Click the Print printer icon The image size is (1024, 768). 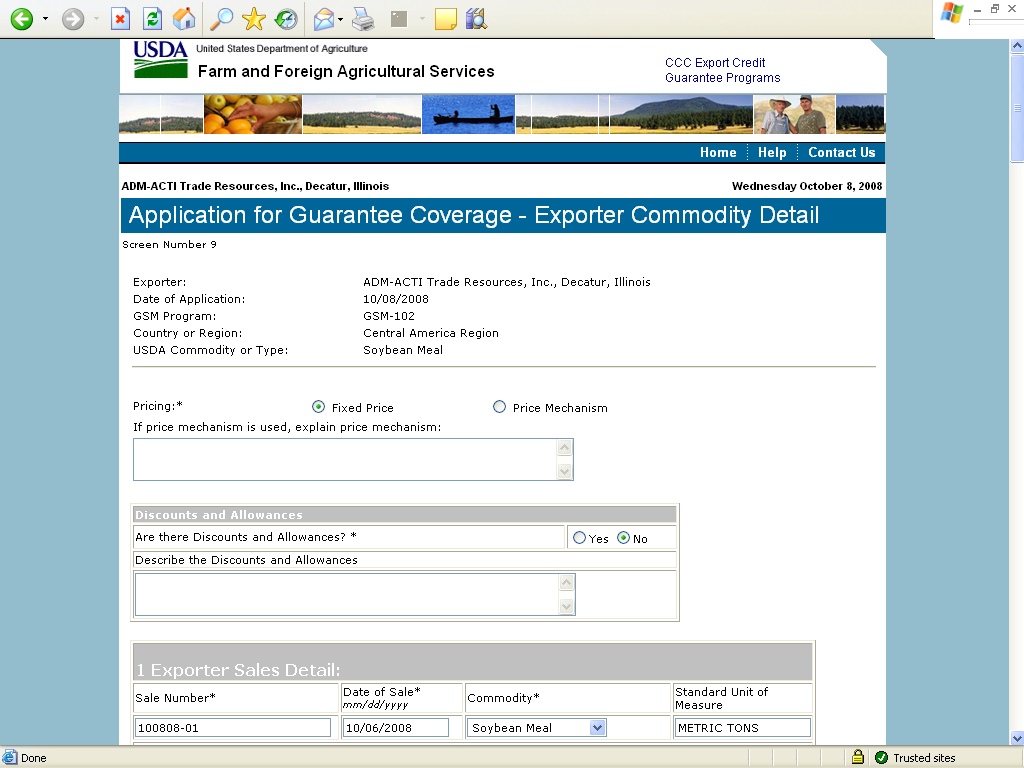click(363, 20)
